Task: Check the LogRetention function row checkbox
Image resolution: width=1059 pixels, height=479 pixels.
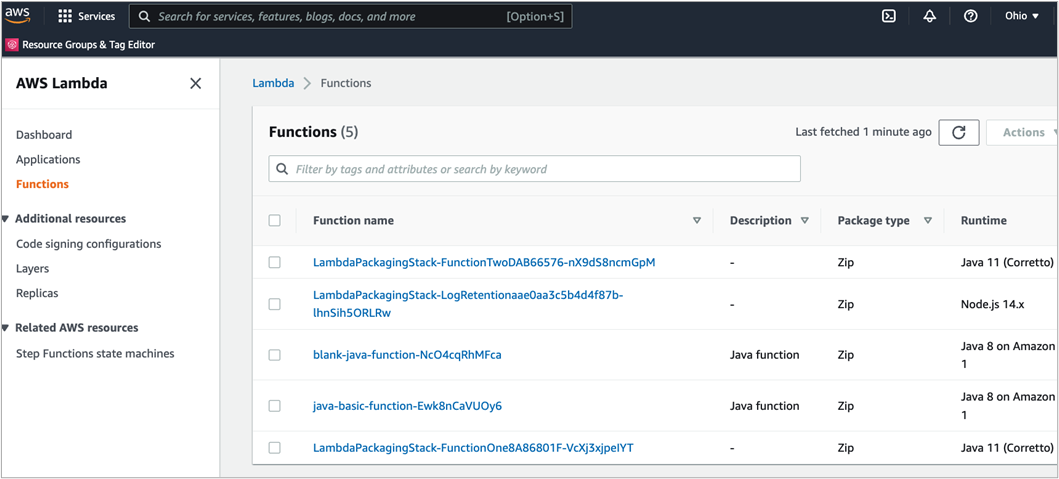Action: [274, 304]
